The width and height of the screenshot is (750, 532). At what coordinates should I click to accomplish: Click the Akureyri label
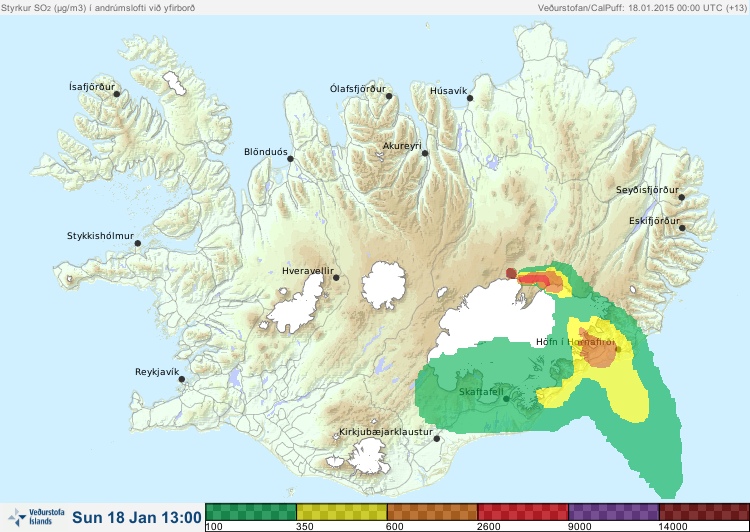[x=402, y=146]
